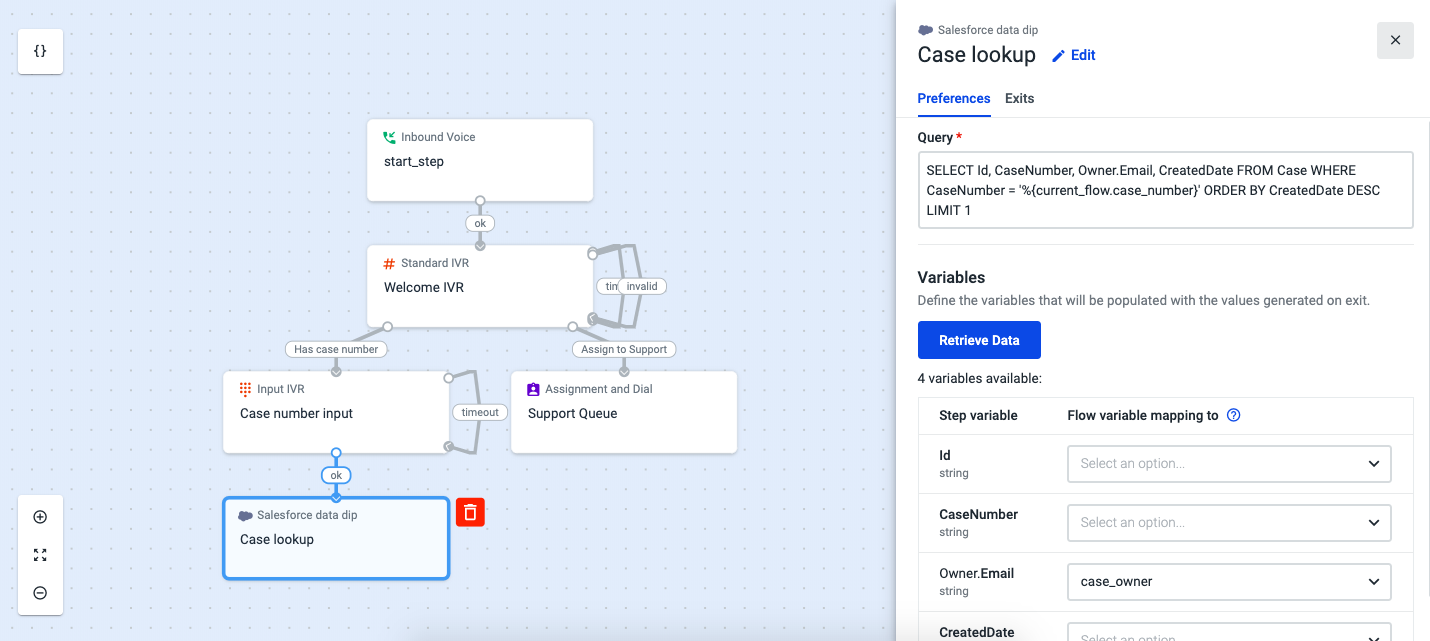Screen dimensions: 1430x641
Task: Switch to the Preferences tab
Action: 954,98
